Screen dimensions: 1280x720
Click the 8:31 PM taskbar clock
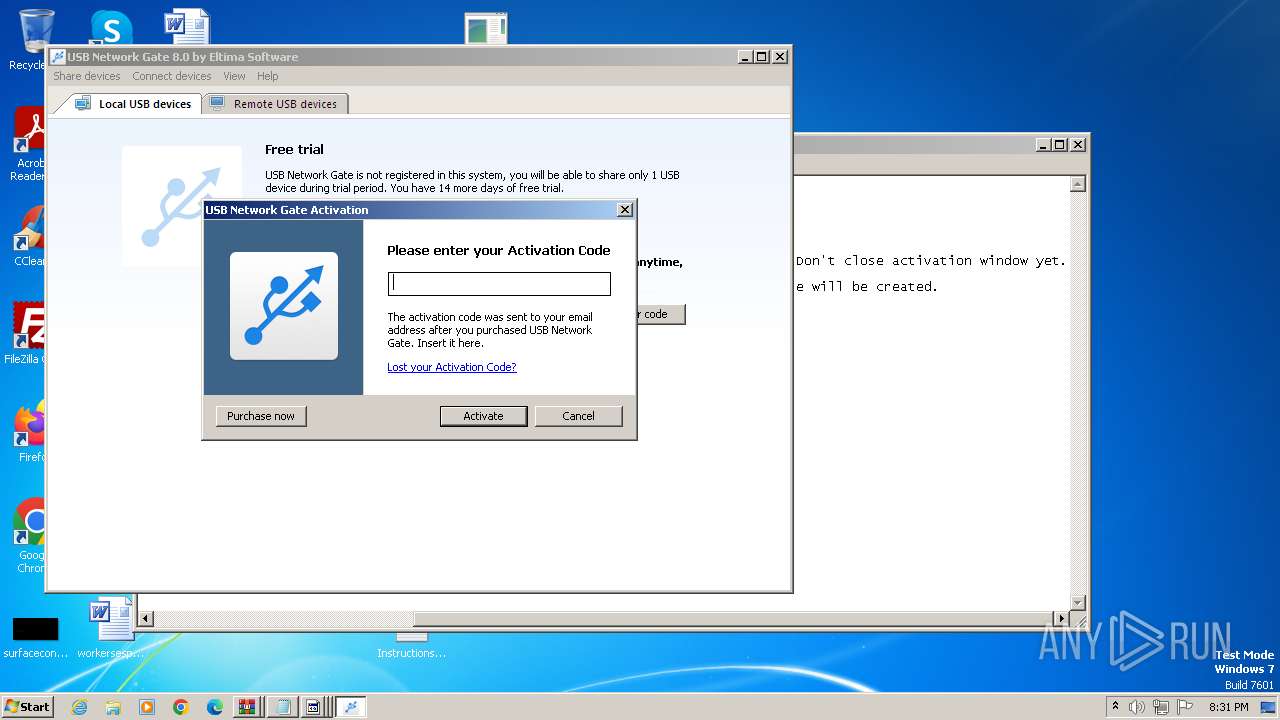click(x=1229, y=707)
